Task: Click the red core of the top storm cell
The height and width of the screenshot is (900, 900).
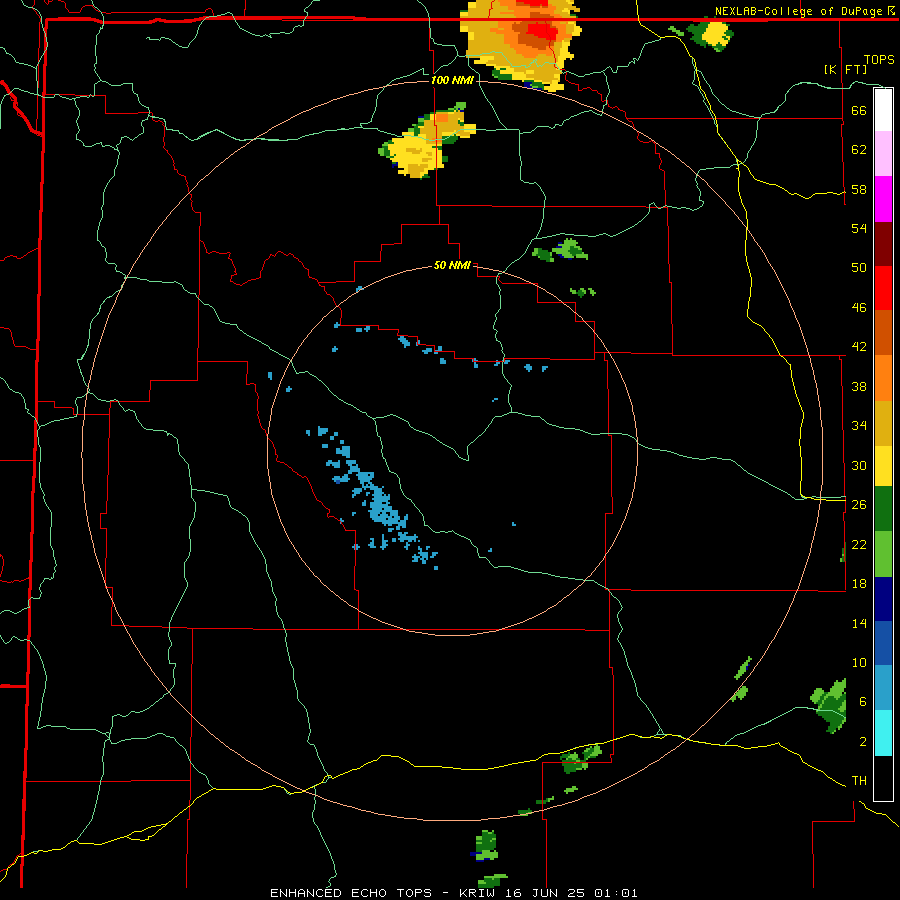Action: coord(541,30)
